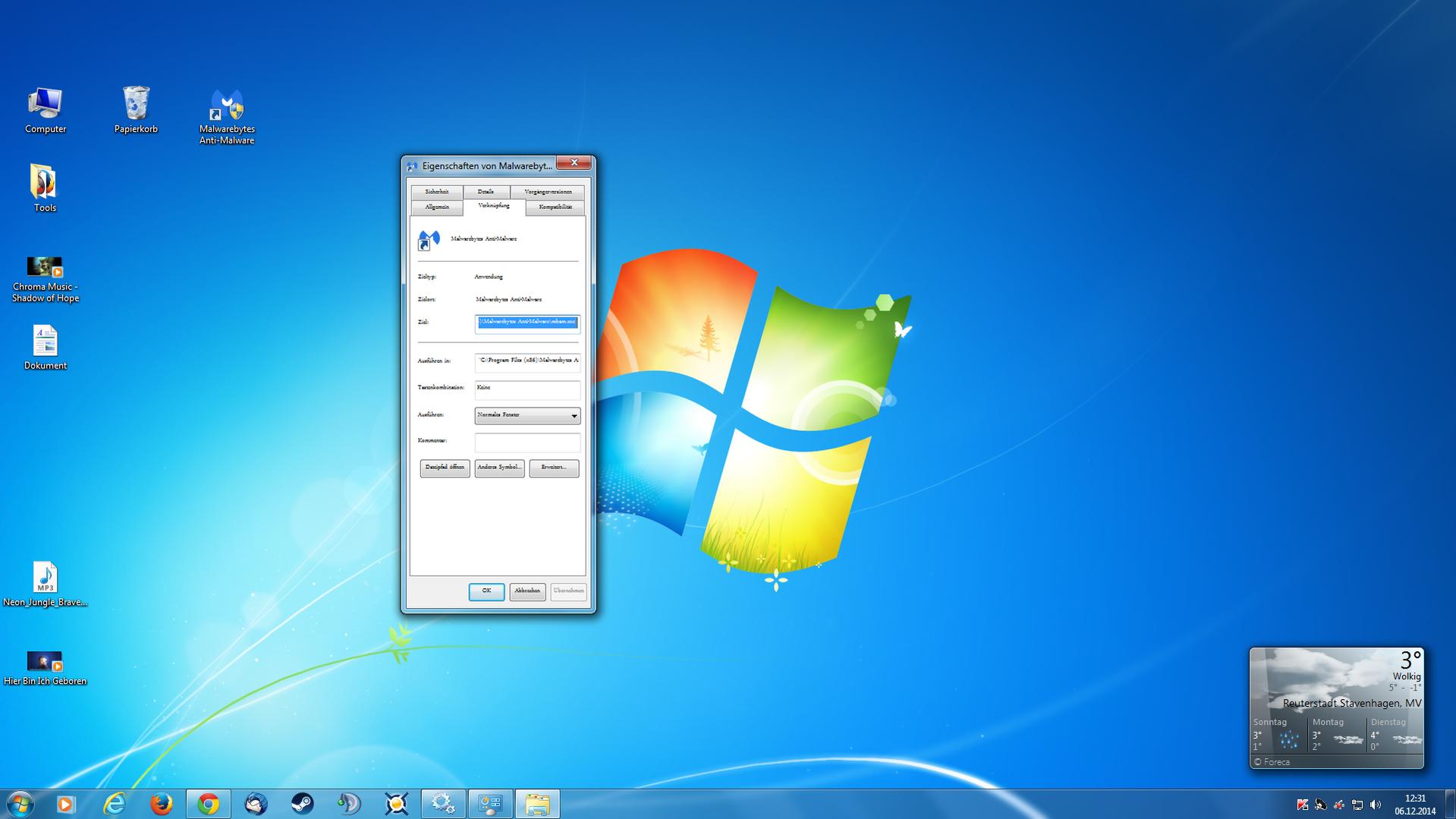Click the Dateipfad öffnen button
The image size is (1456, 819).
coord(445,468)
